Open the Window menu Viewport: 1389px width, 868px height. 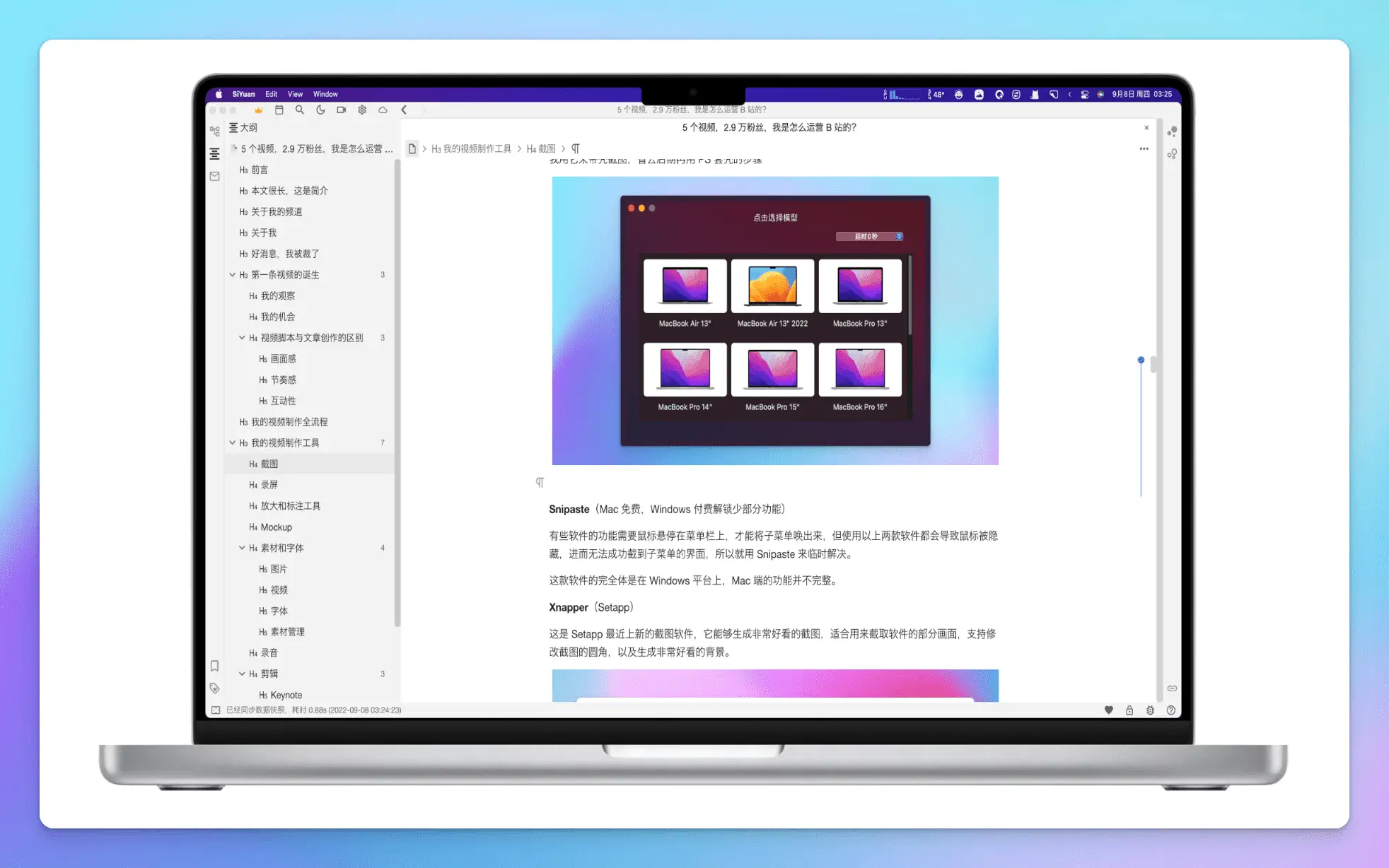click(x=325, y=94)
